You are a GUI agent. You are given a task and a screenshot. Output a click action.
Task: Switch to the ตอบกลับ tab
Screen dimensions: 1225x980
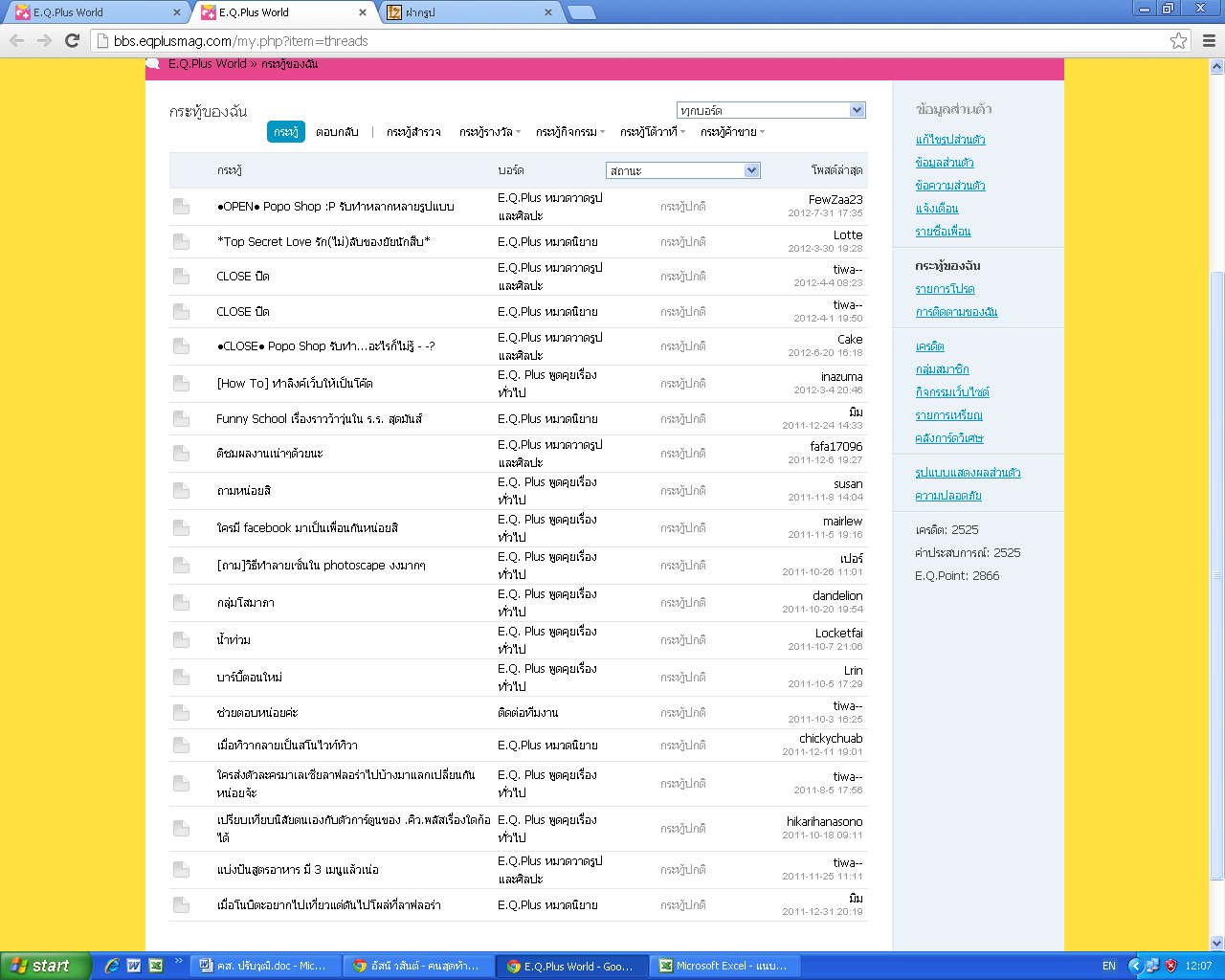tap(337, 132)
